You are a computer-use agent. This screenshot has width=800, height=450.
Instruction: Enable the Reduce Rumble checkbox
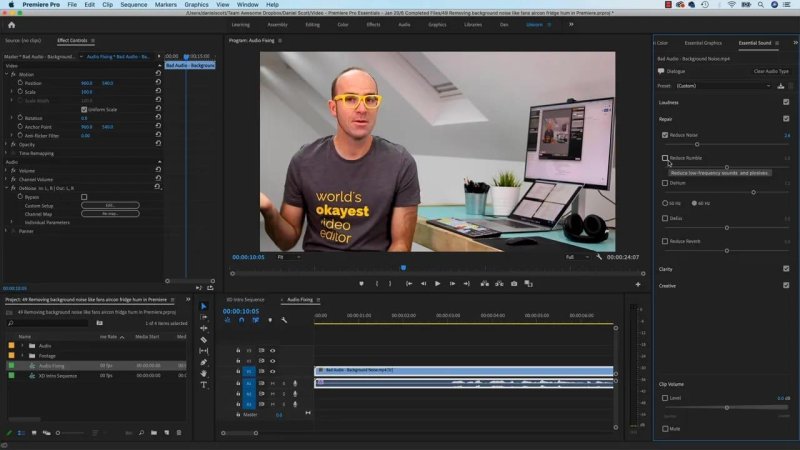click(x=665, y=158)
